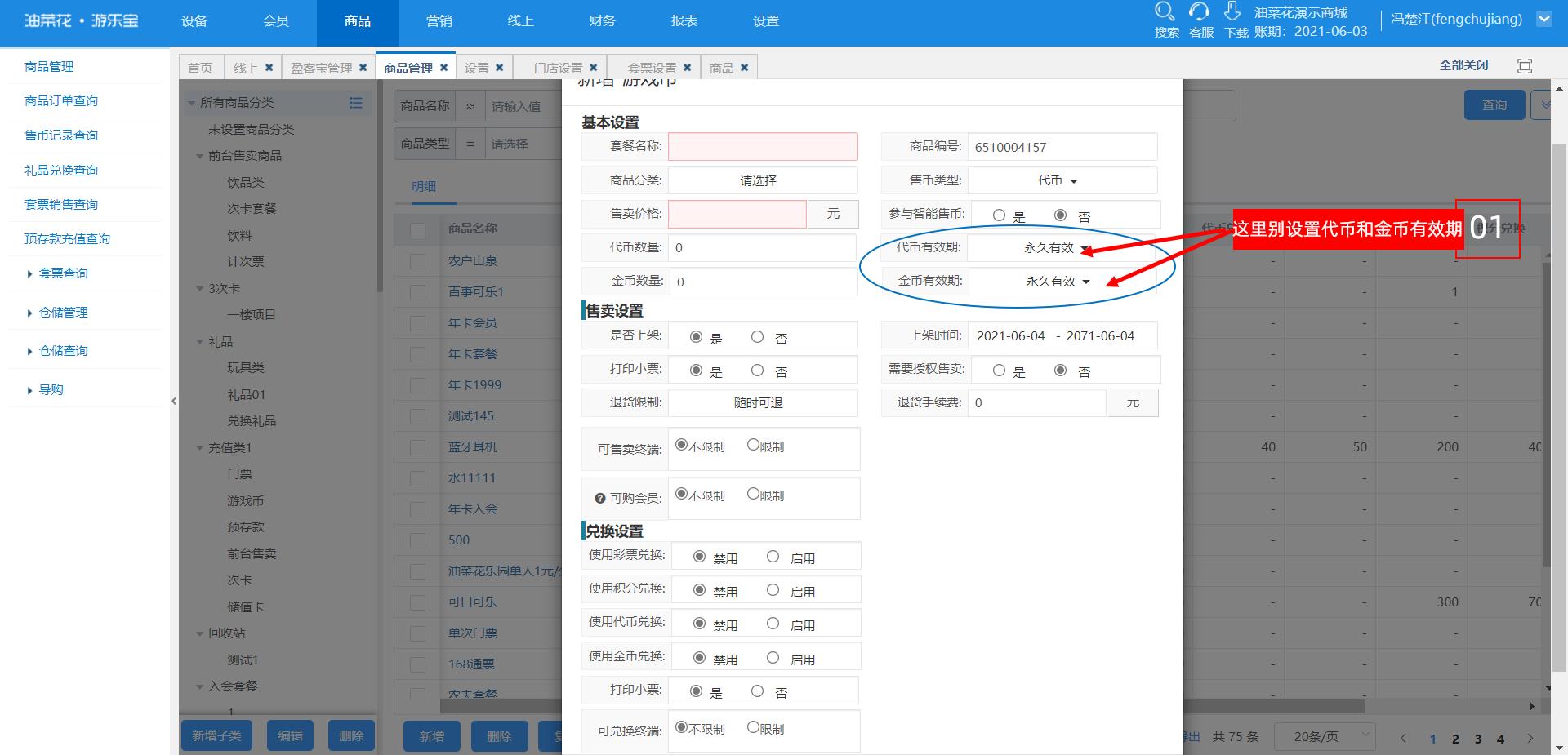Select 否 for 打印小票 in 售卖设置
Image resolution: width=1568 pixels, height=755 pixels.
pos(758,371)
